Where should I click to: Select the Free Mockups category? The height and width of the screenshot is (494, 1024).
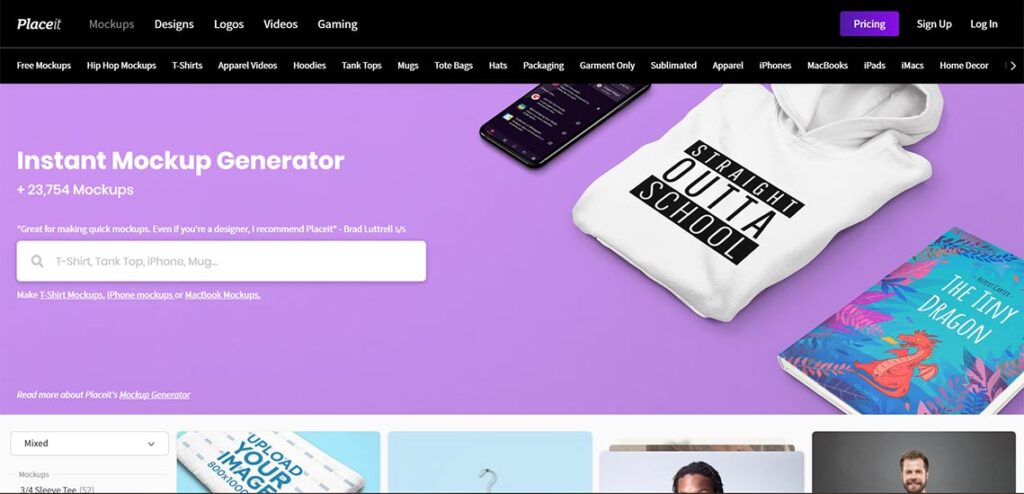[x=44, y=65]
